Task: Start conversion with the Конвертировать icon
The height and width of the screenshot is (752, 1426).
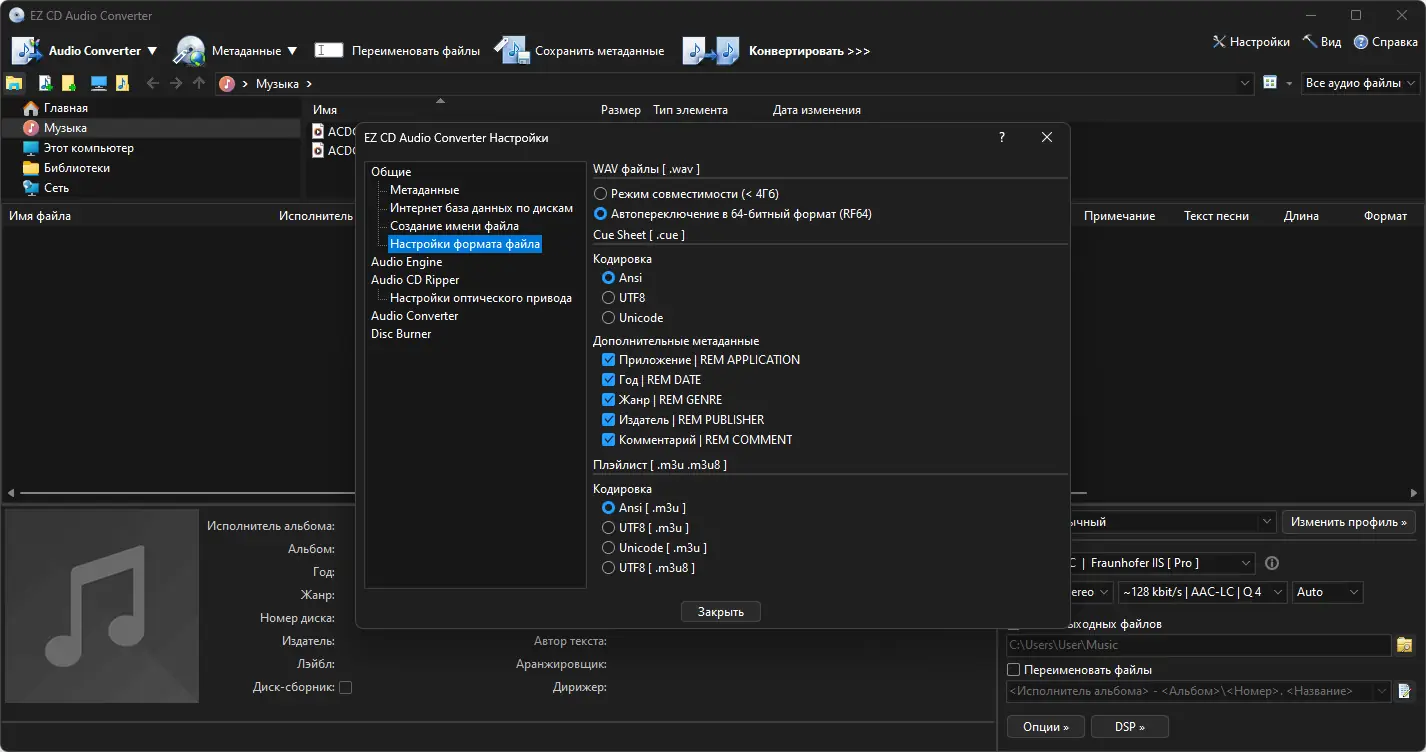Action: (711, 50)
